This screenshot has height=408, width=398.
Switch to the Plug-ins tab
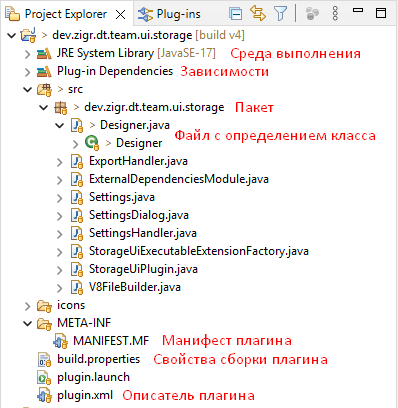coord(179,14)
